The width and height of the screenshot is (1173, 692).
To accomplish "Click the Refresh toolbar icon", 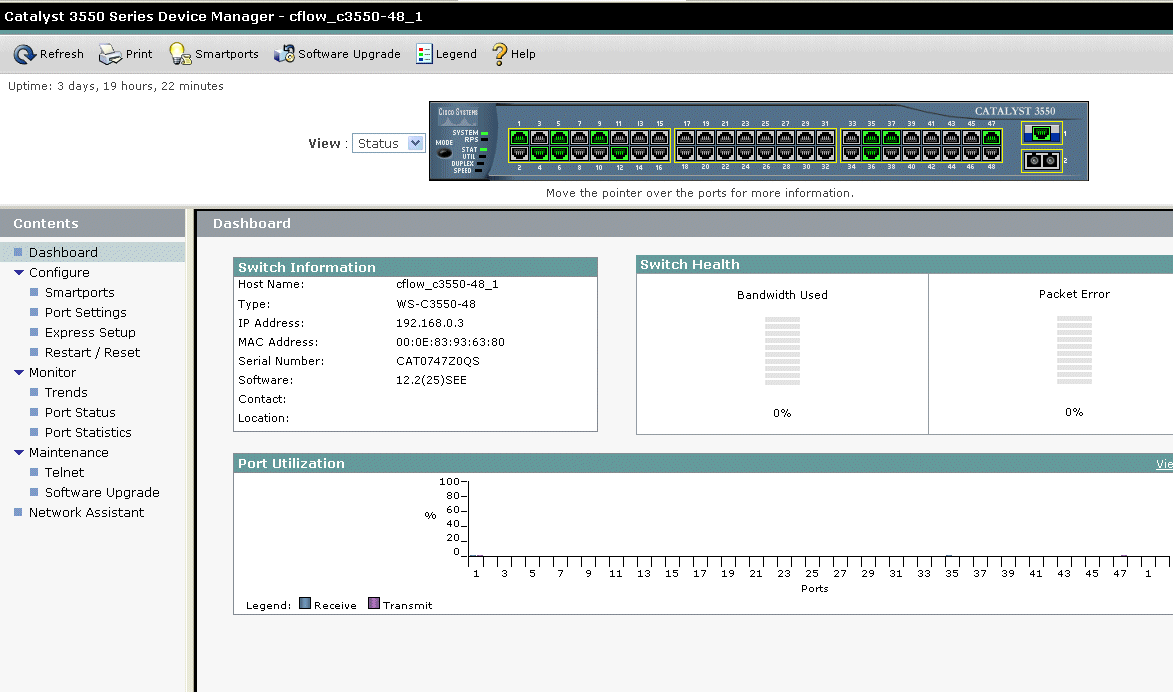I will tap(25, 54).
